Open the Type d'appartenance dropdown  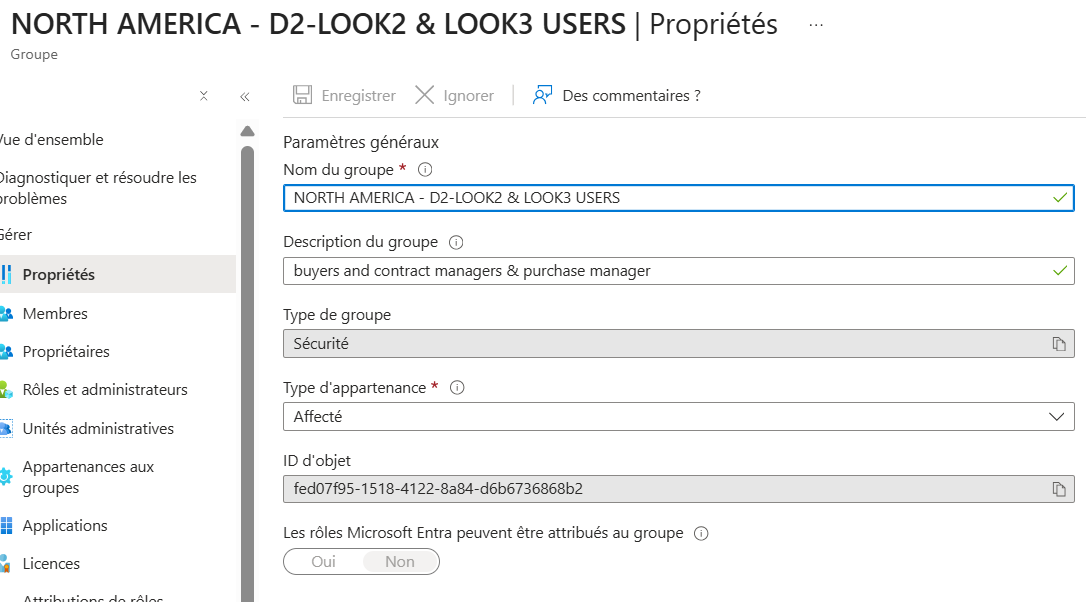679,416
